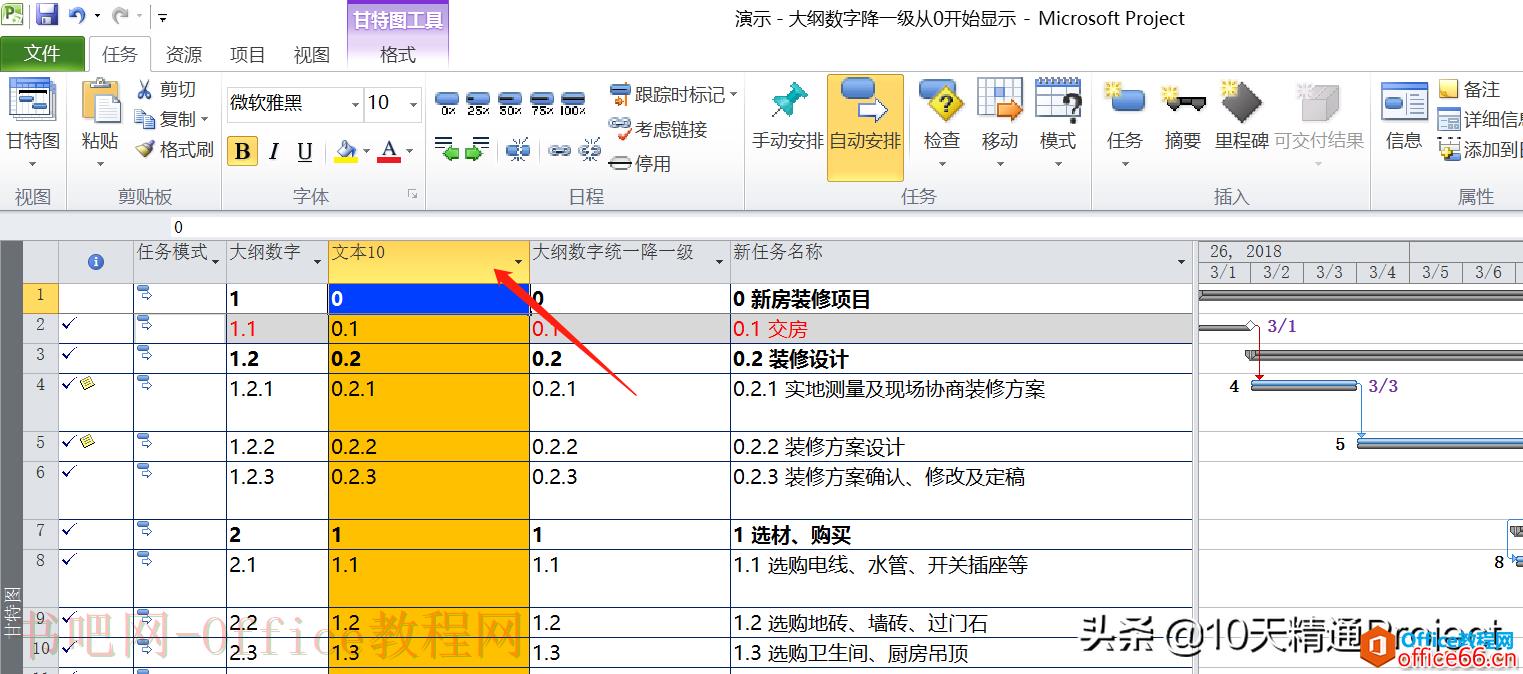Open Customize Quick Access Toolbar dropdown
Image resolution: width=1523 pixels, height=674 pixels.
tap(163, 17)
